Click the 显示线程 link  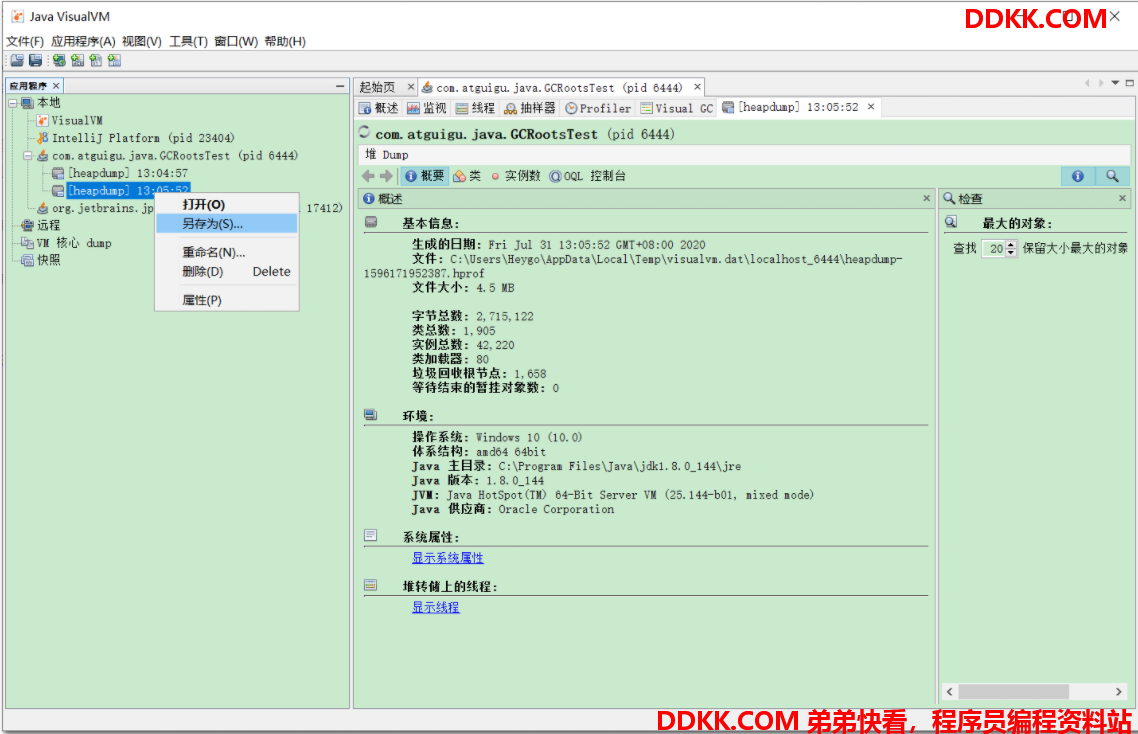(x=435, y=607)
